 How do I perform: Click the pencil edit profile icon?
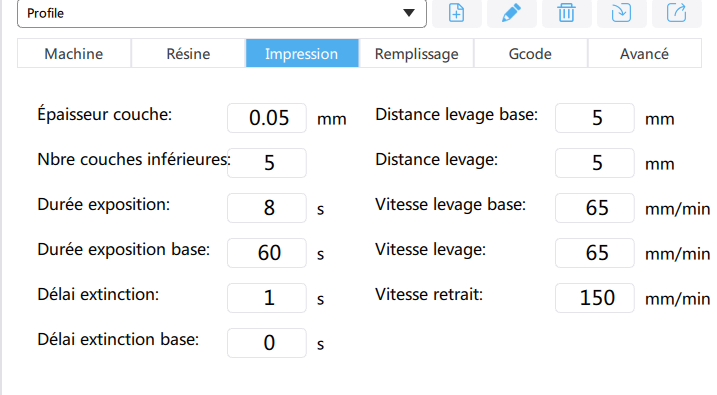512,13
